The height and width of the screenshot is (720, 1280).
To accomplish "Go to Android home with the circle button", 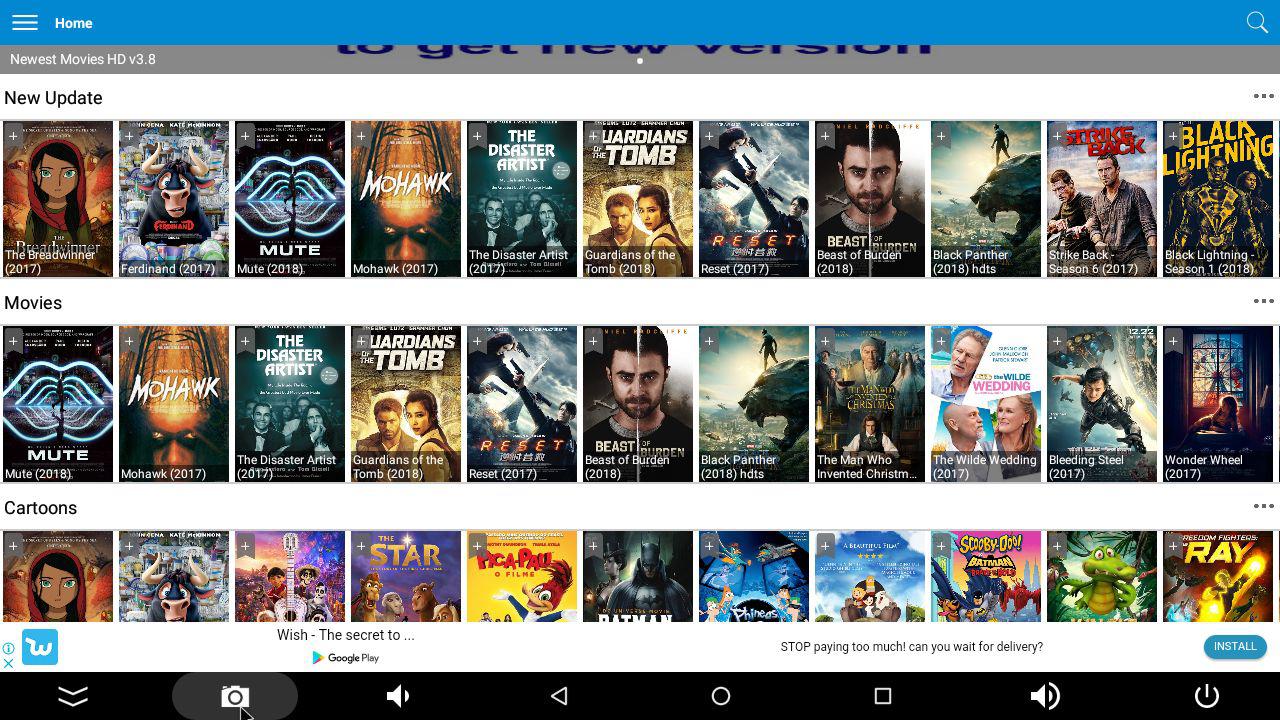I will [720, 696].
